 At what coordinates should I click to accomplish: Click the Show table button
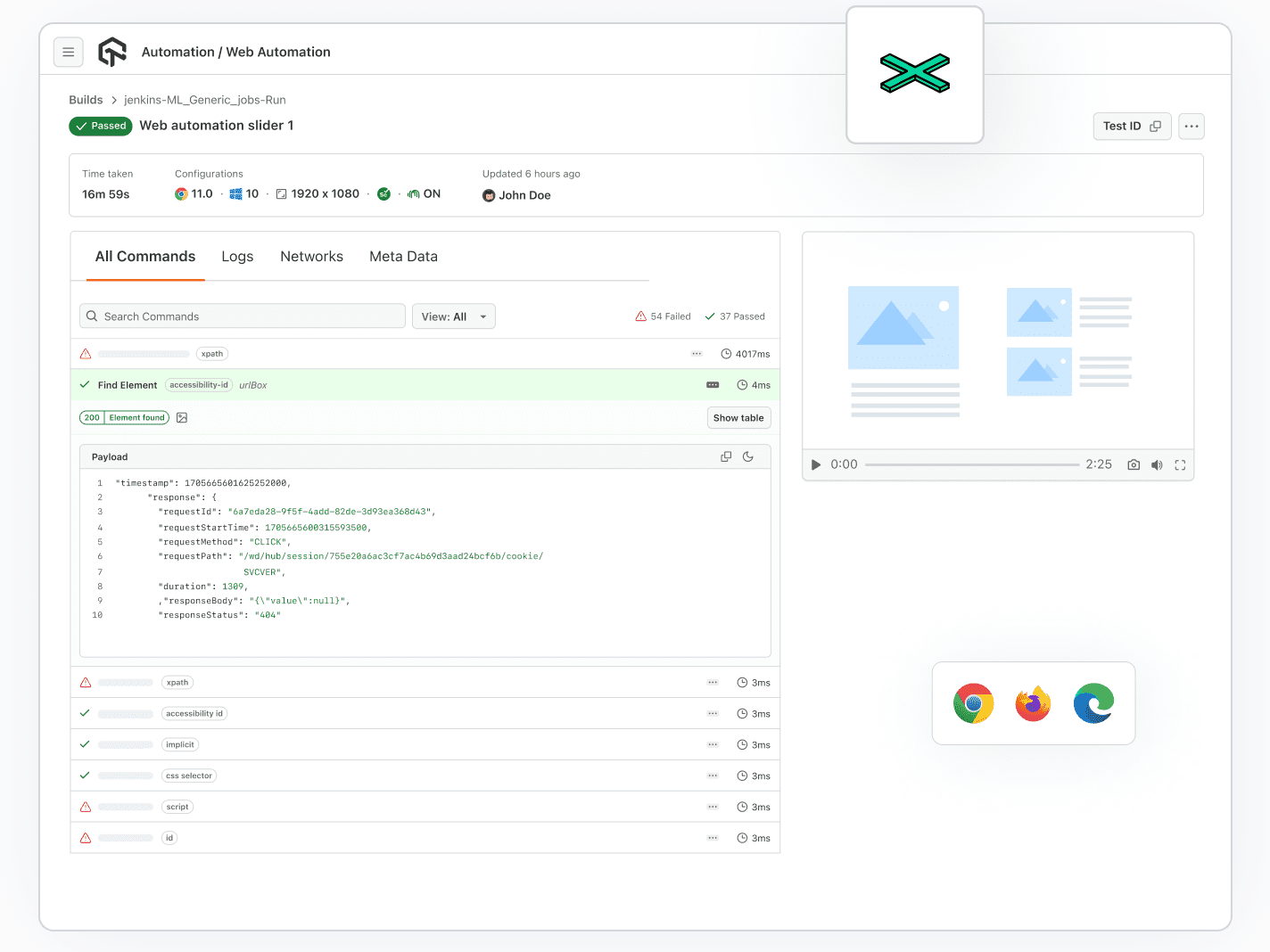point(738,417)
